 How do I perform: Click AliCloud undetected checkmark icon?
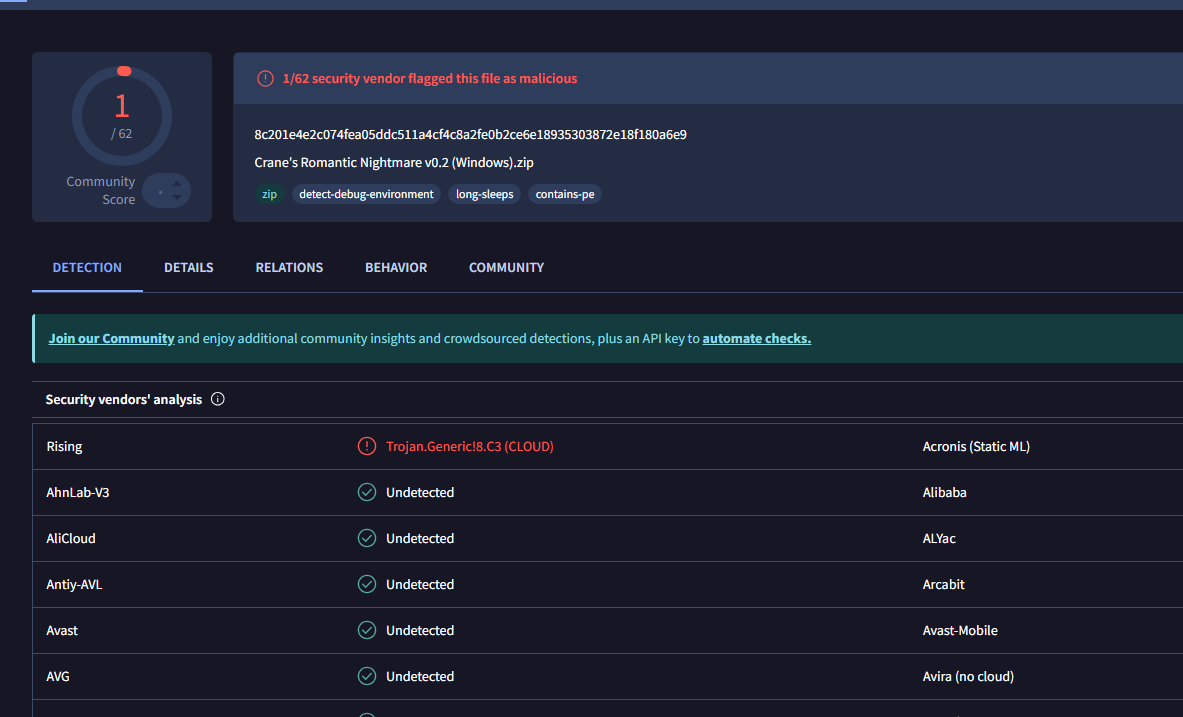367,538
